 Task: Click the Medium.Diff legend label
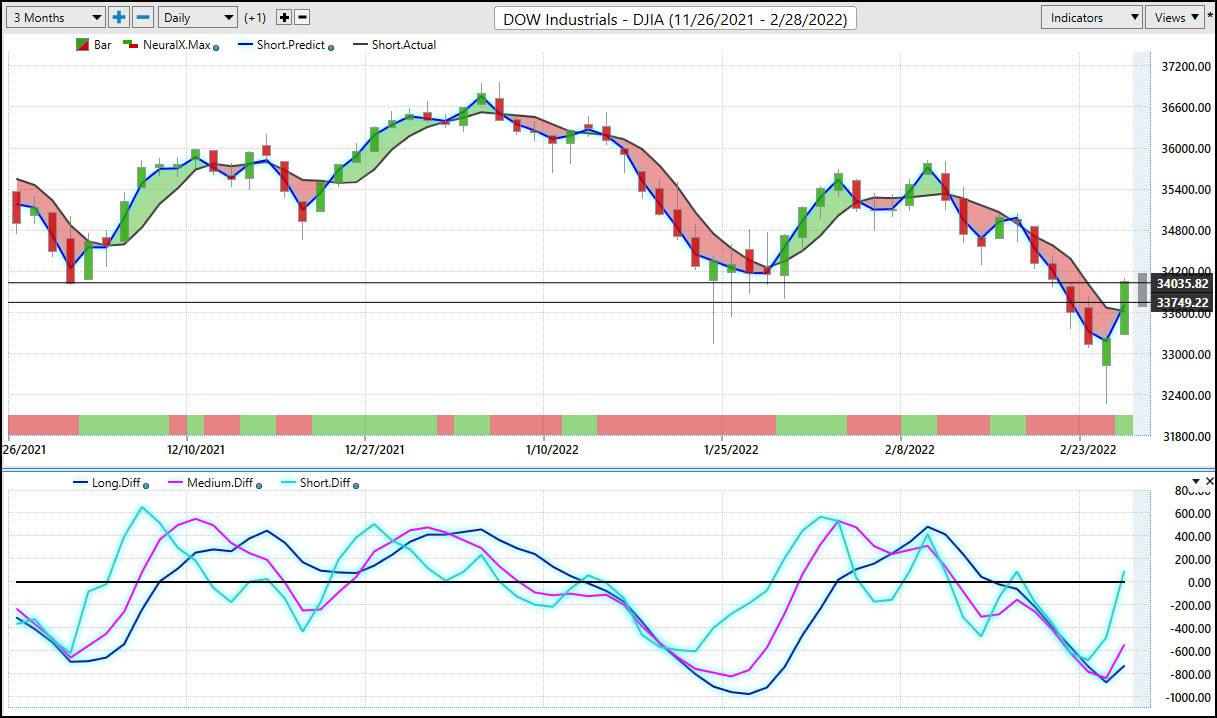(221, 484)
